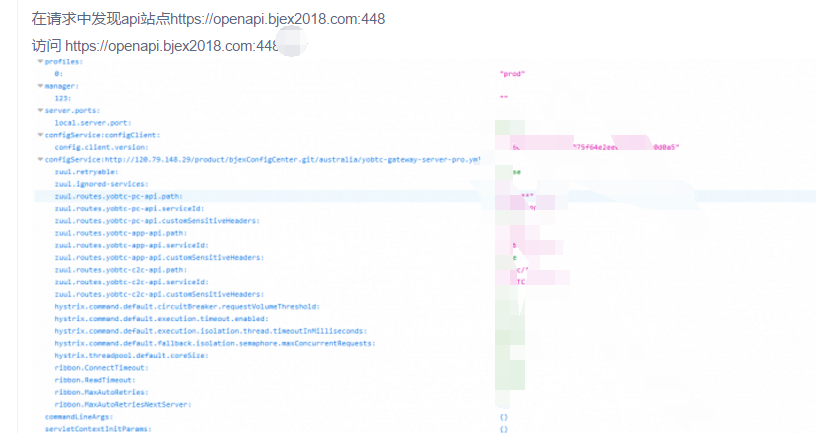Select hystrix.threadpool.default.coreSize row
This screenshot has height=433, width=816.
(x=131, y=355)
